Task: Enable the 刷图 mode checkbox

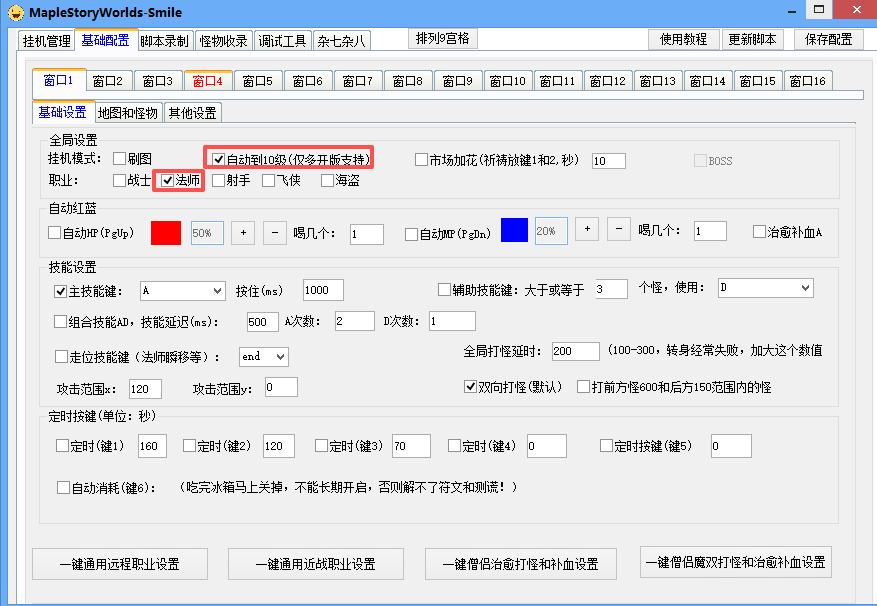Action: pyautogui.click(x=119, y=159)
